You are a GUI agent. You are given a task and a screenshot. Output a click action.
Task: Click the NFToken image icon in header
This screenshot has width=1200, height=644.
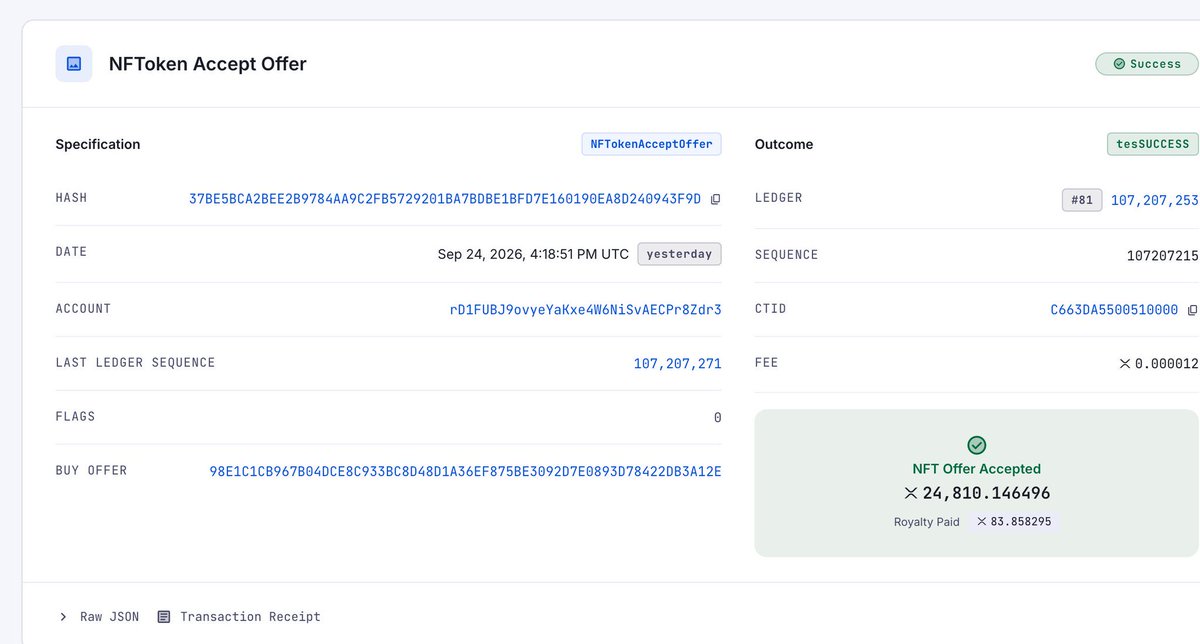click(x=74, y=64)
